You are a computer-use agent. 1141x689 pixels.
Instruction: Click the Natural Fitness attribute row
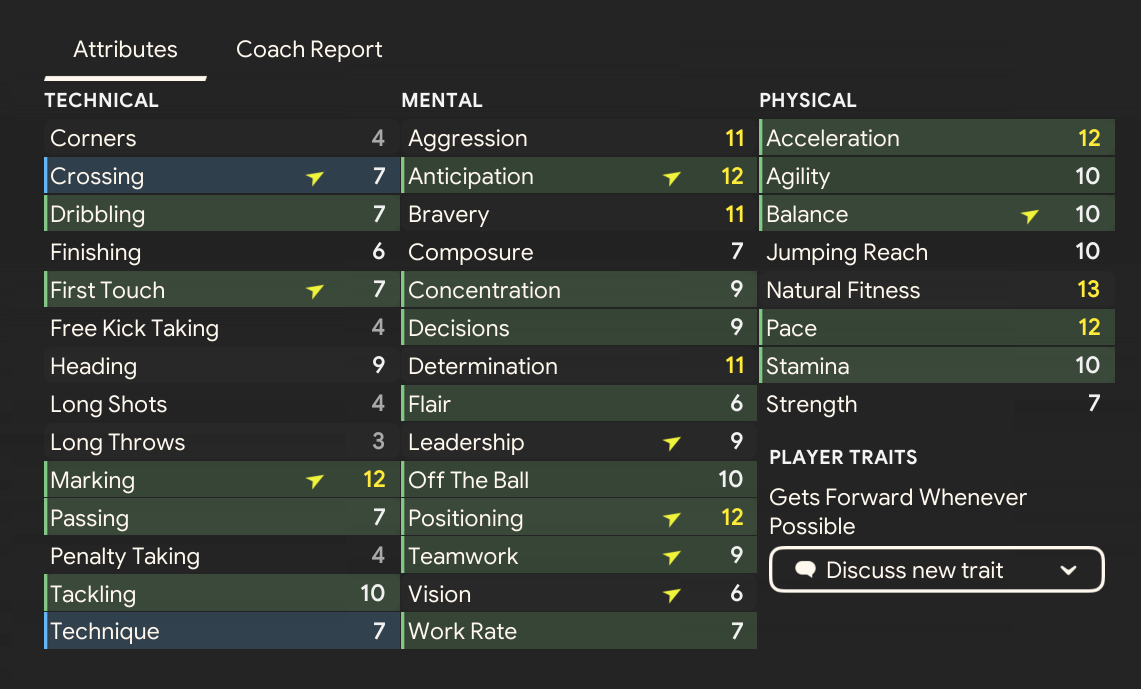[x=934, y=291]
